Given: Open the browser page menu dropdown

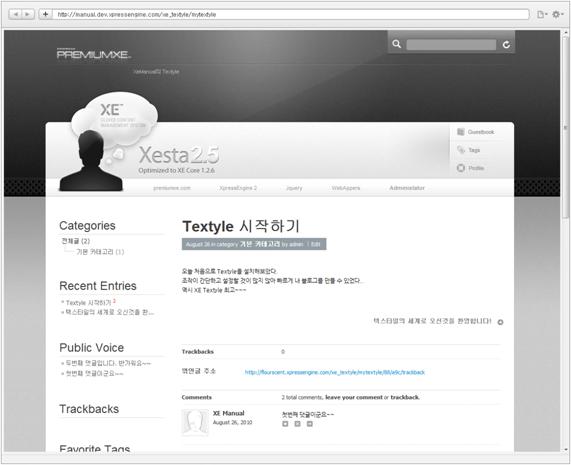Looking at the screenshot, I should [x=543, y=14].
